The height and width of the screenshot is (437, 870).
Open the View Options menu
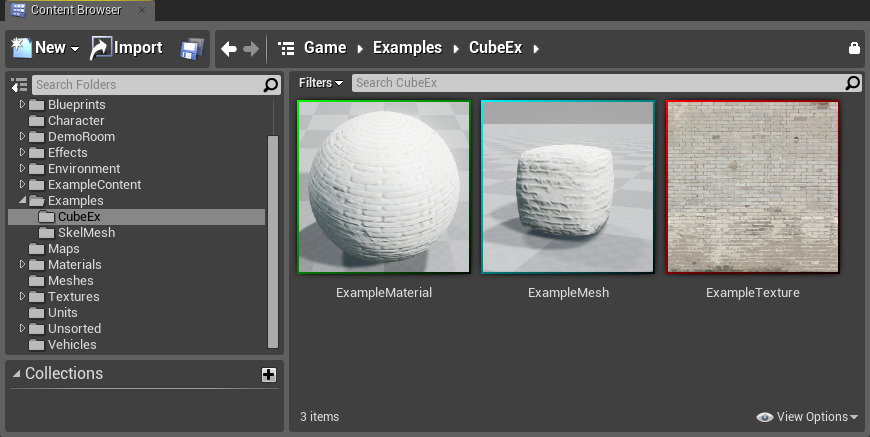tap(808, 417)
